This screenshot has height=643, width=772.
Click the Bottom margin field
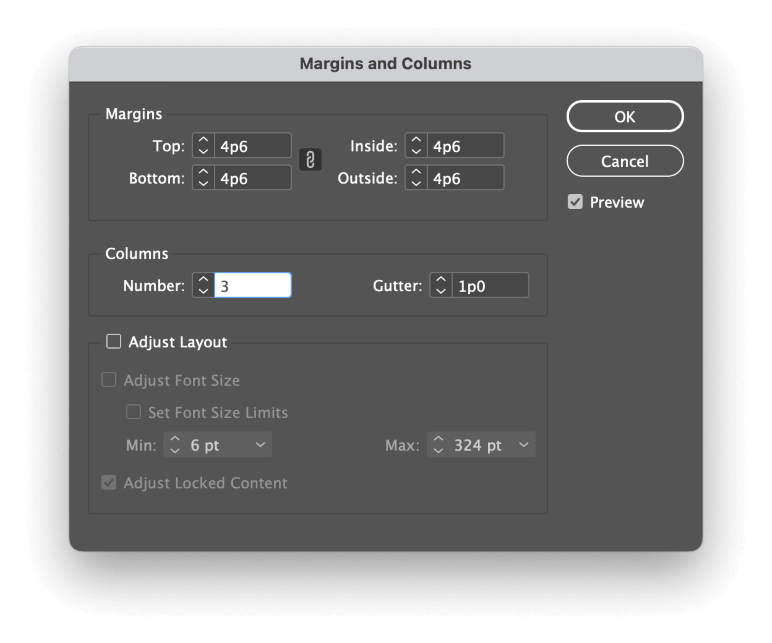(x=253, y=178)
